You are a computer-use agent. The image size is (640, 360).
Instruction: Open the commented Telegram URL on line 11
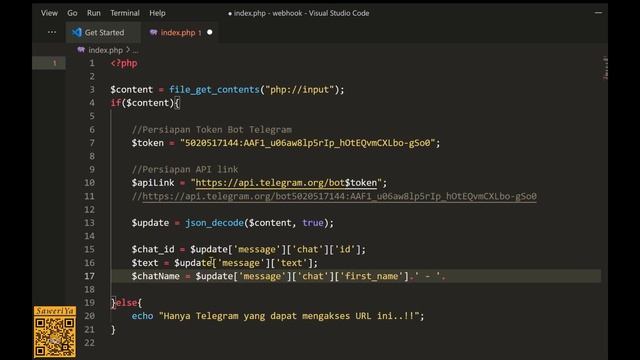coord(339,196)
